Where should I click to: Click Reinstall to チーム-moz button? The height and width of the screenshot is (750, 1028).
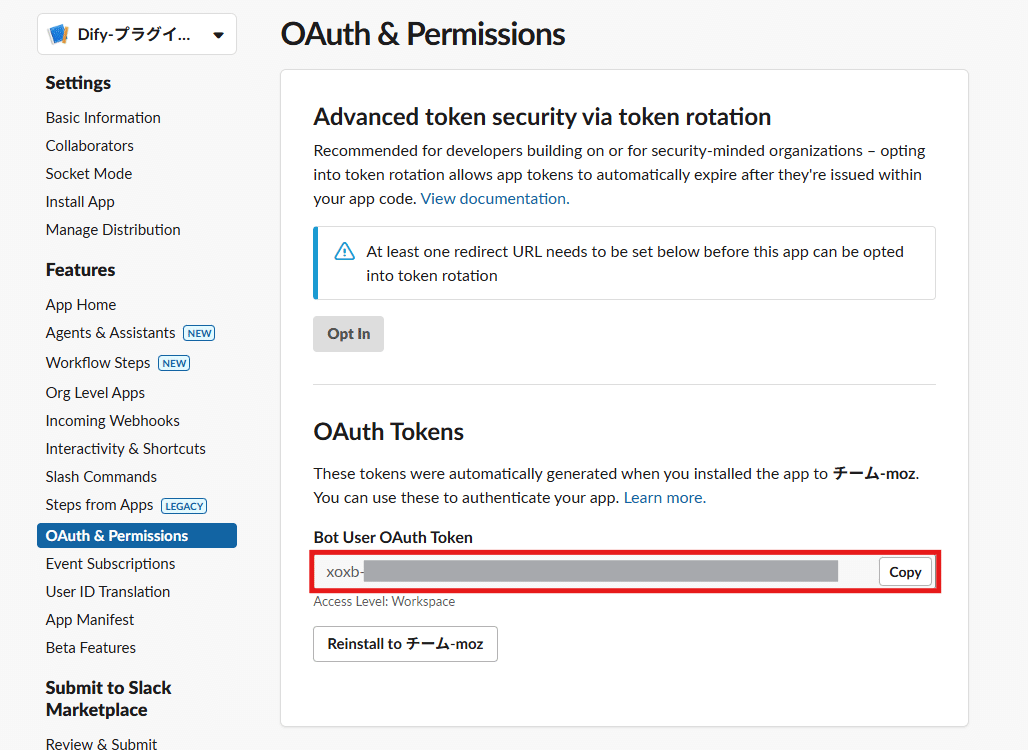[x=405, y=644]
